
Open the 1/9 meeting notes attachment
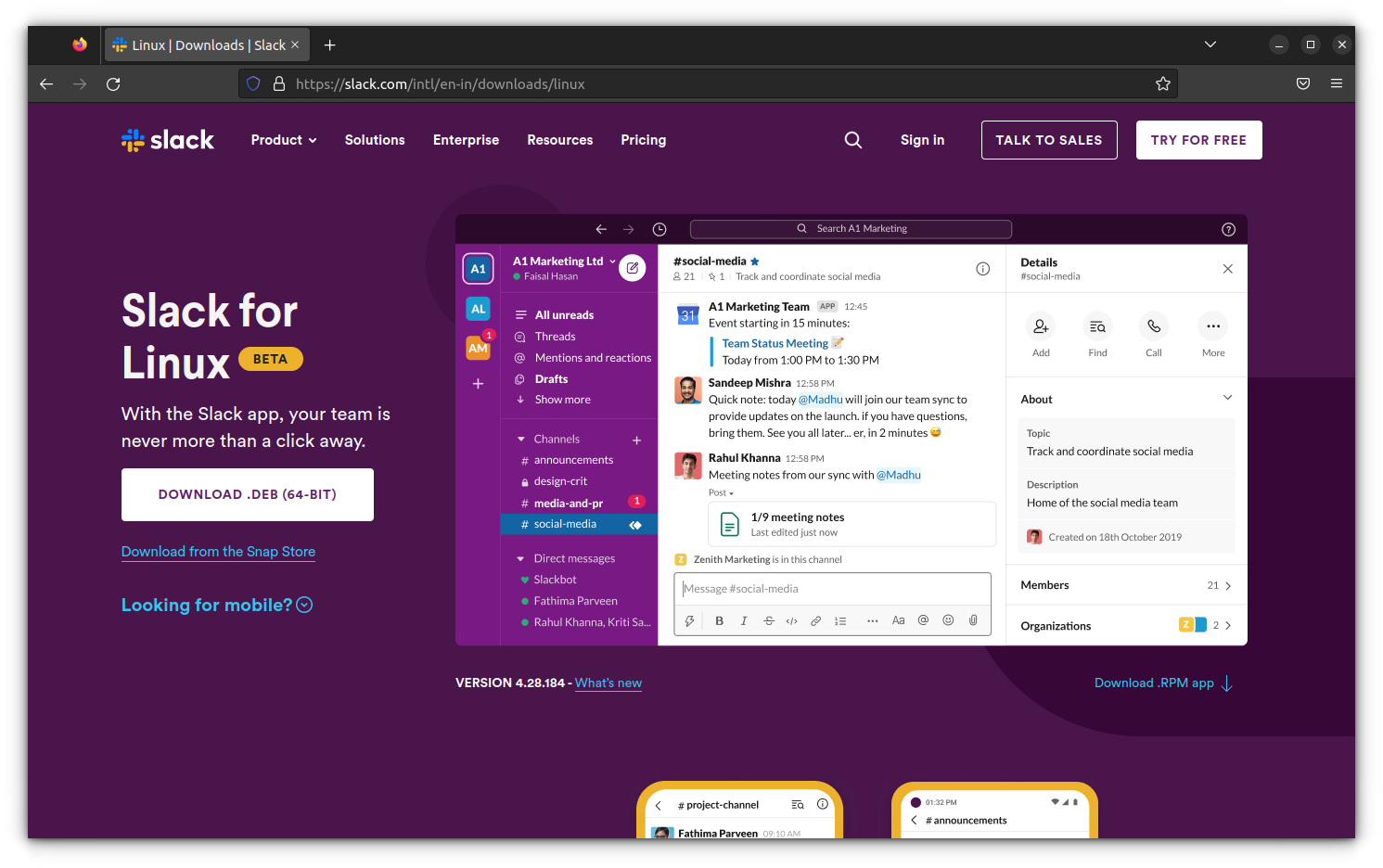[852, 525]
